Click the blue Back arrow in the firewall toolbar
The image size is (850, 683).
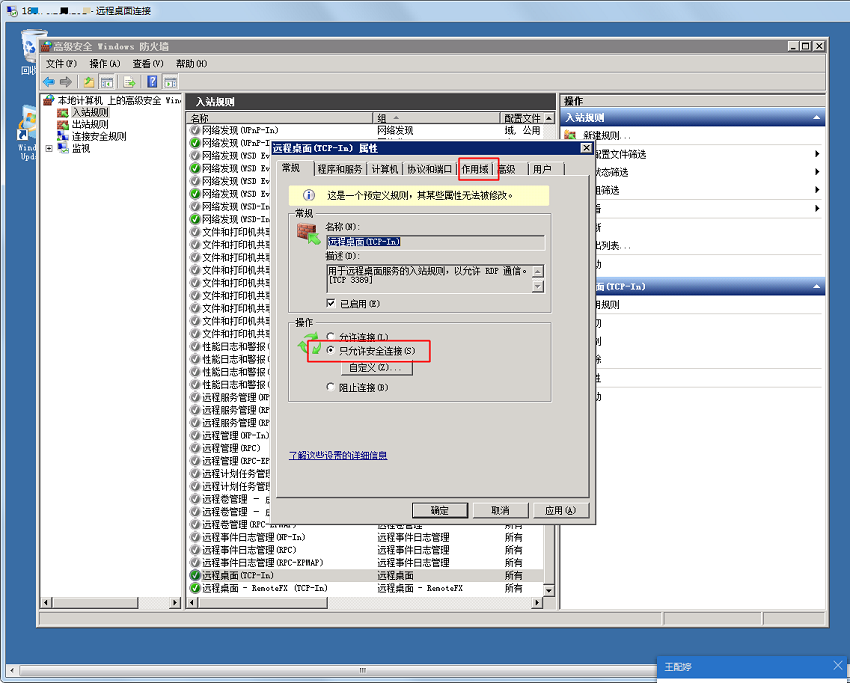(49, 82)
